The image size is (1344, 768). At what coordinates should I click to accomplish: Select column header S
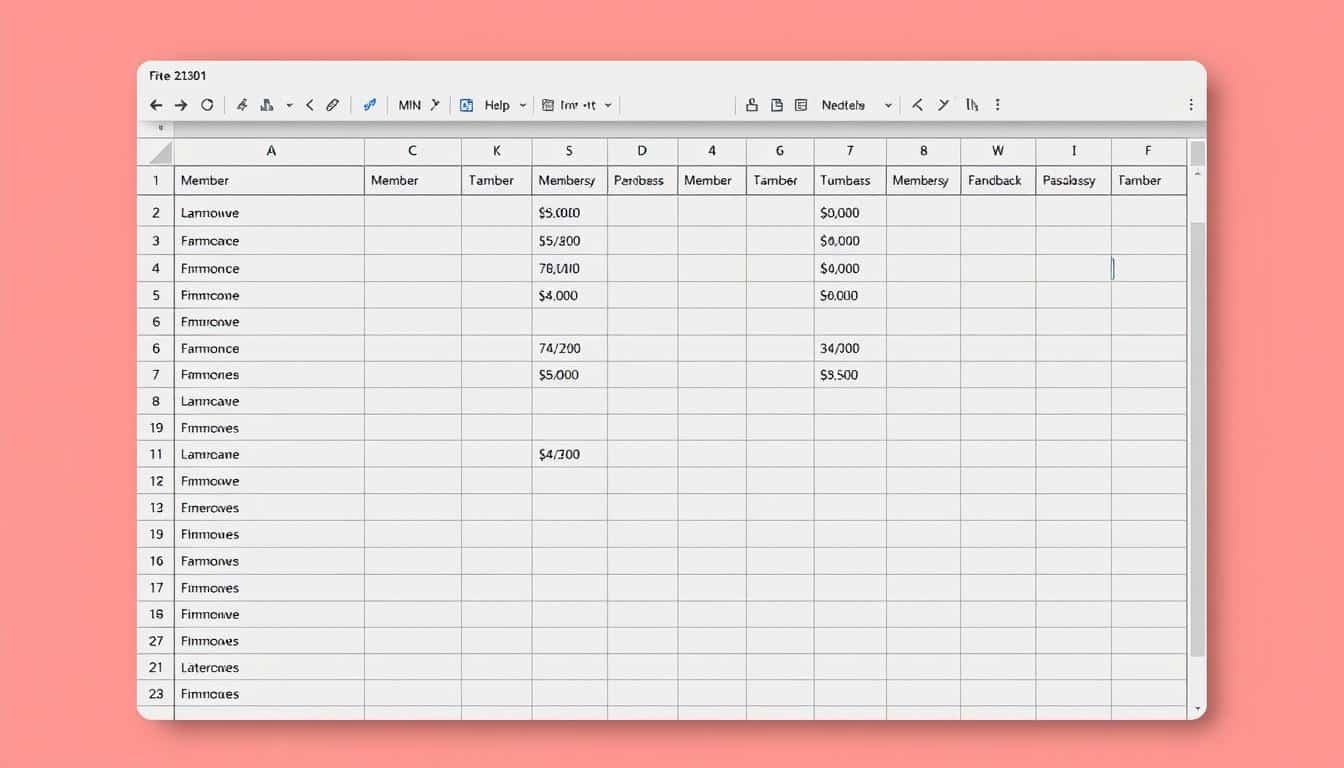569,152
